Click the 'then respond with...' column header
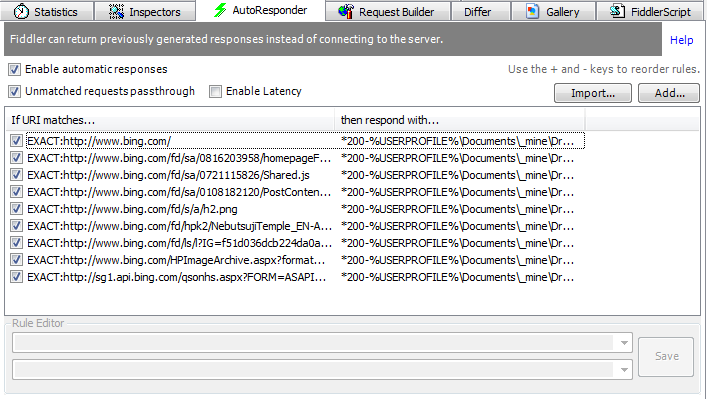The height and width of the screenshot is (399, 707). click(460, 120)
